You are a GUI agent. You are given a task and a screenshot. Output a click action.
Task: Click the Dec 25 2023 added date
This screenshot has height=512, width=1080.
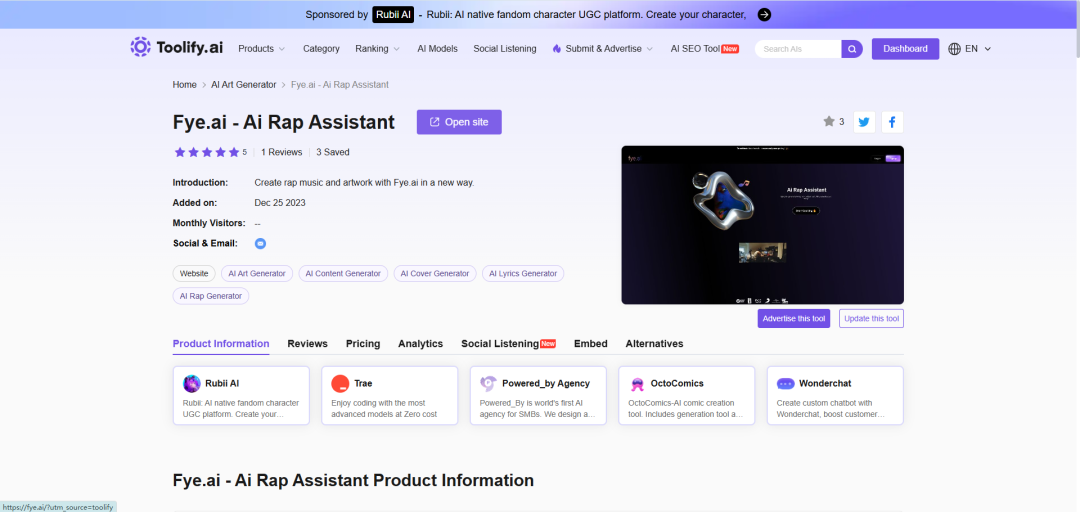point(280,203)
